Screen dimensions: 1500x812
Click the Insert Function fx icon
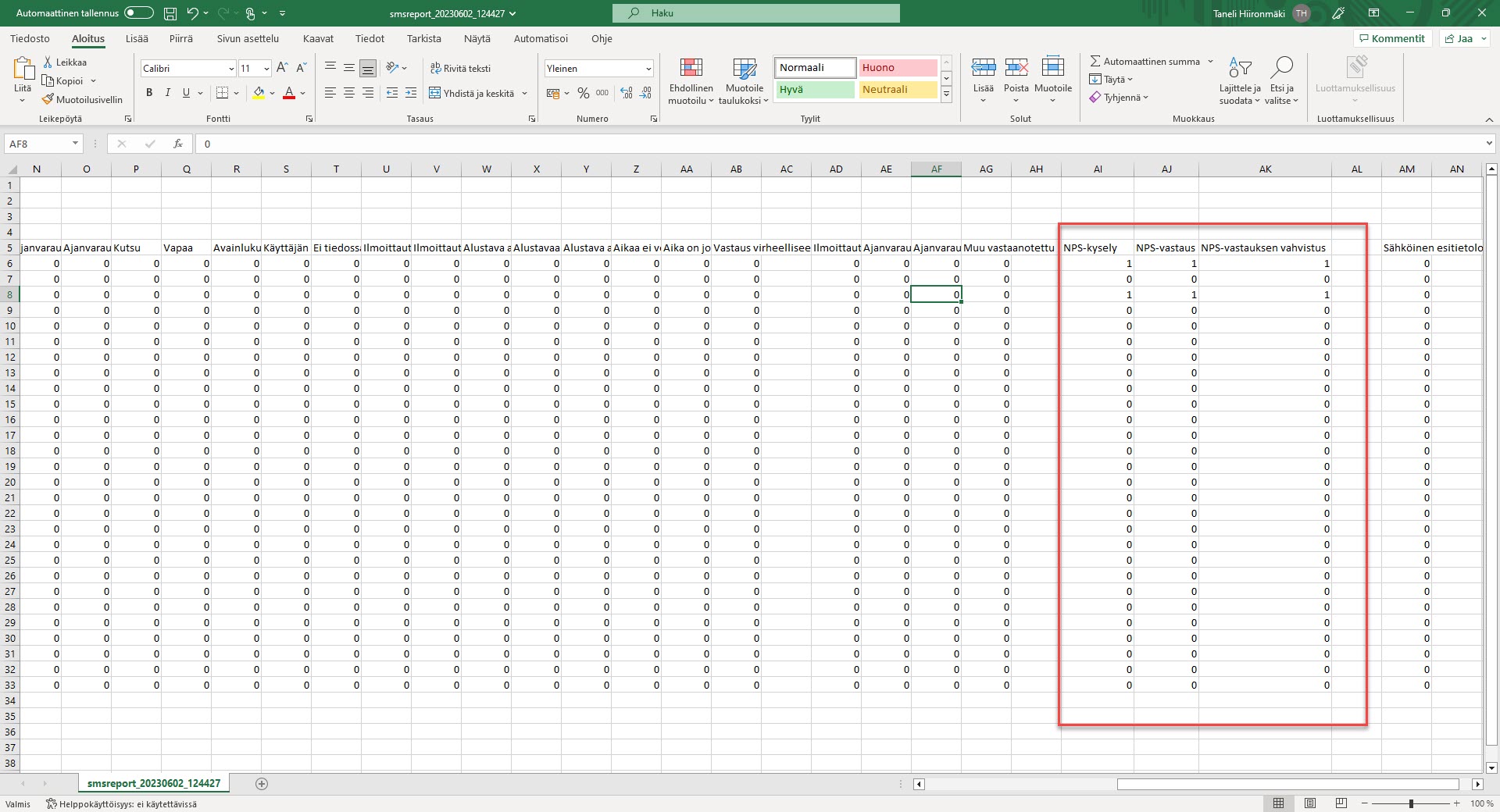[178, 144]
